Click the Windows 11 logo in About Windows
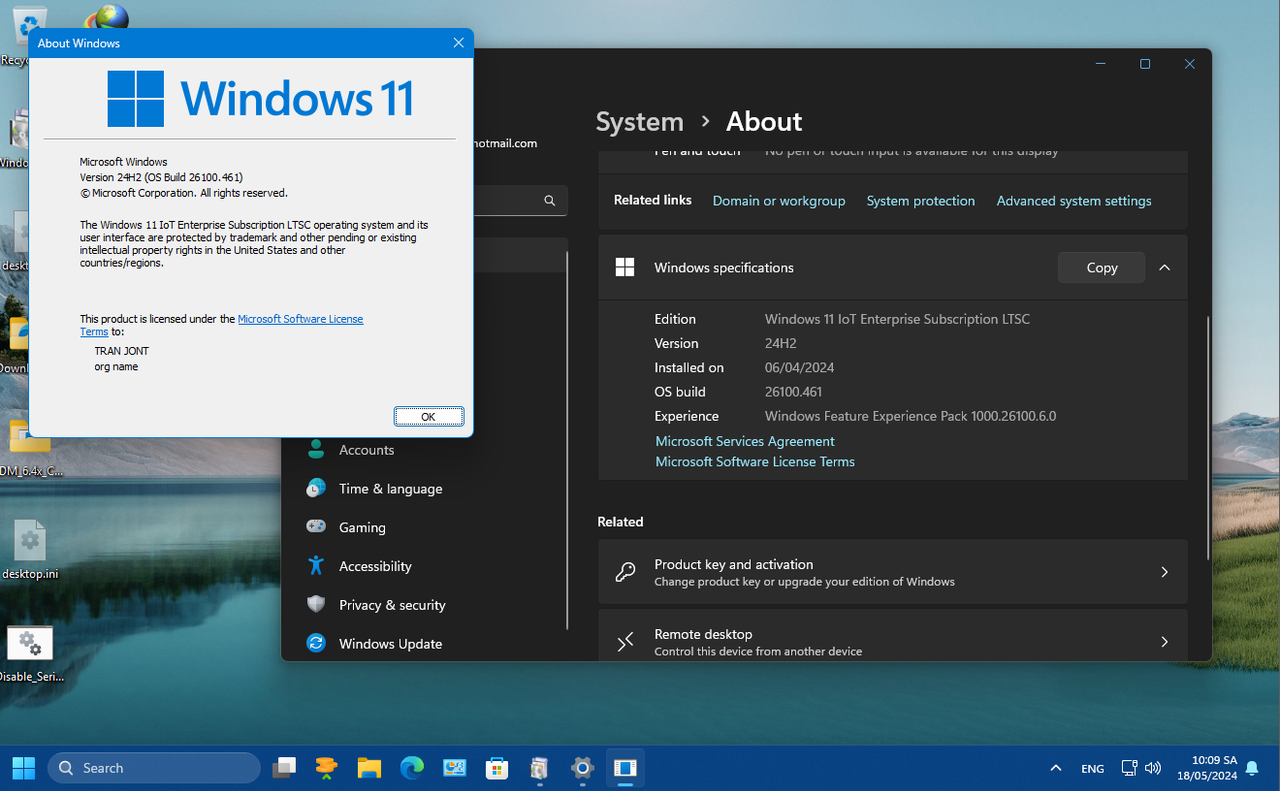The height and width of the screenshot is (791, 1280). coord(260,98)
